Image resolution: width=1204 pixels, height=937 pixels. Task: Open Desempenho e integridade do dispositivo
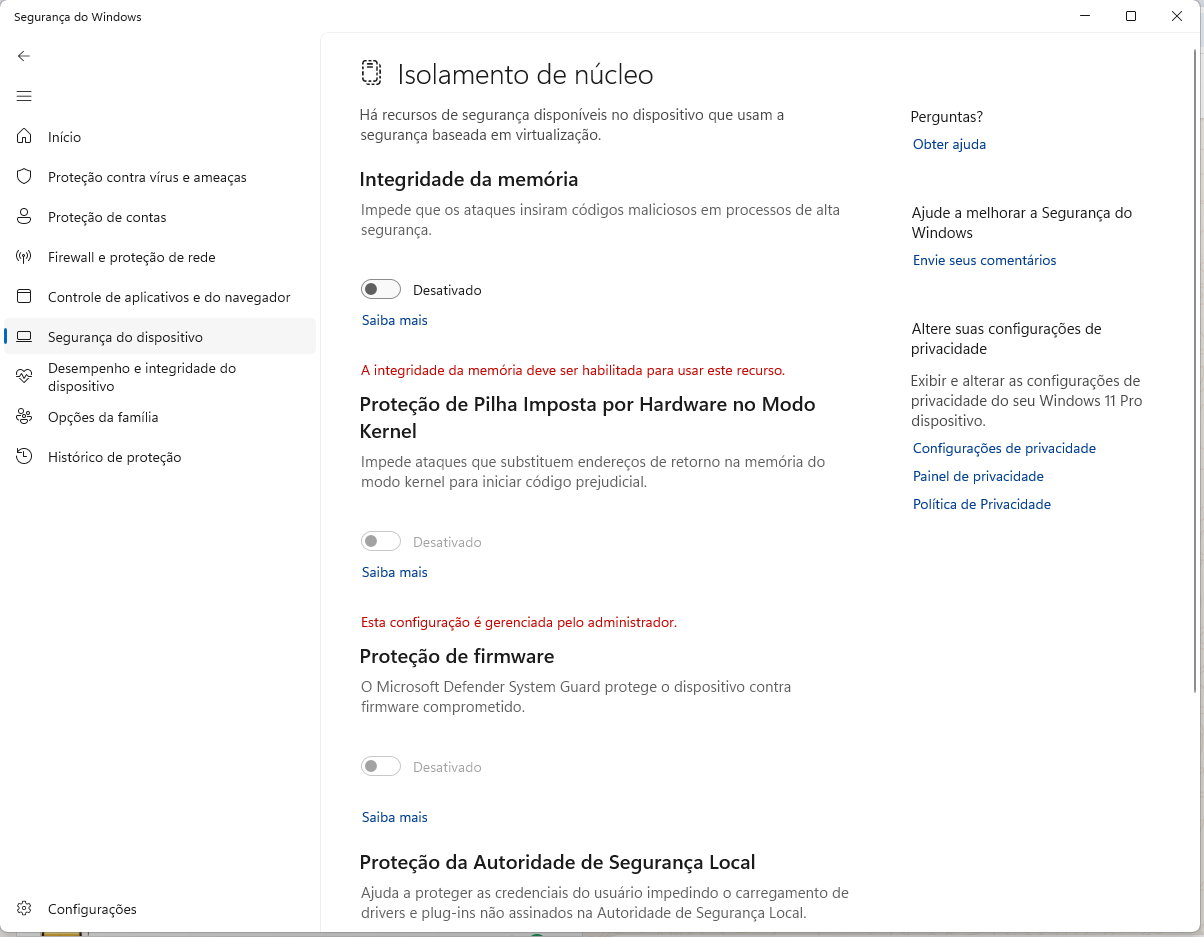[160, 377]
